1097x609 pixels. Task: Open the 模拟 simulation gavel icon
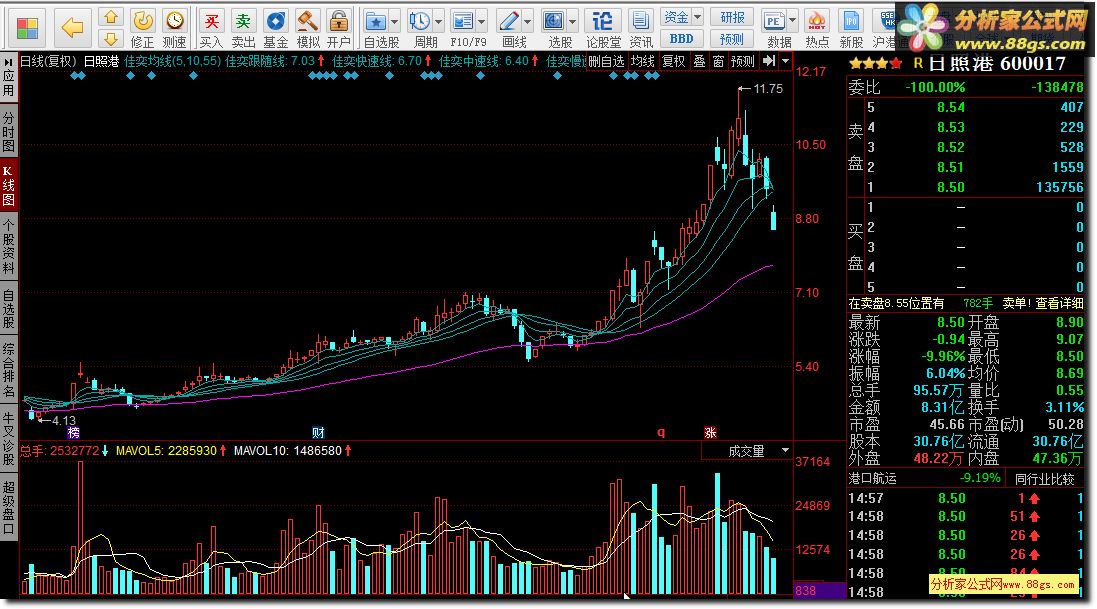coord(308,29)
